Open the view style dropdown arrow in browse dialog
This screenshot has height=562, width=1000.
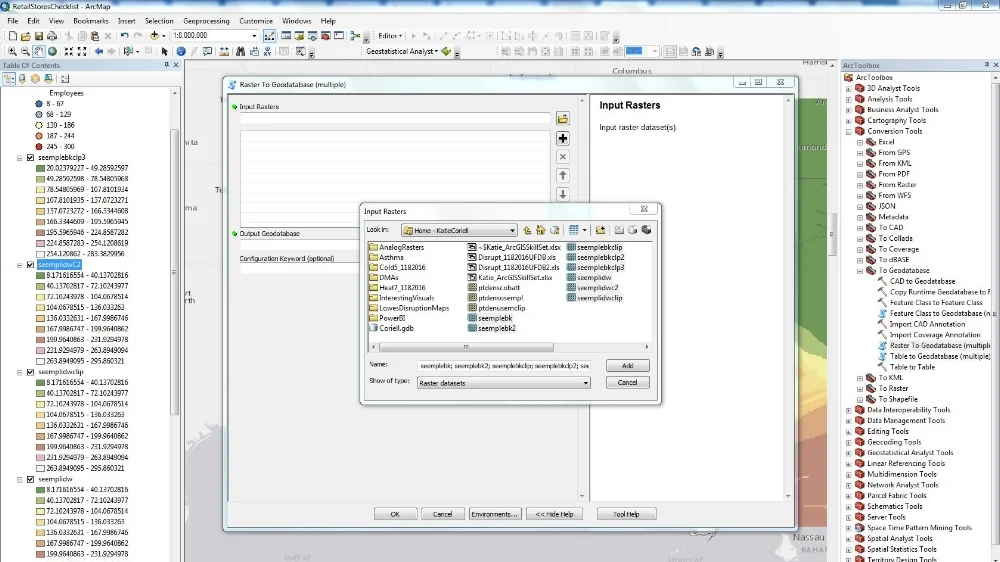(x=584, y=230)
